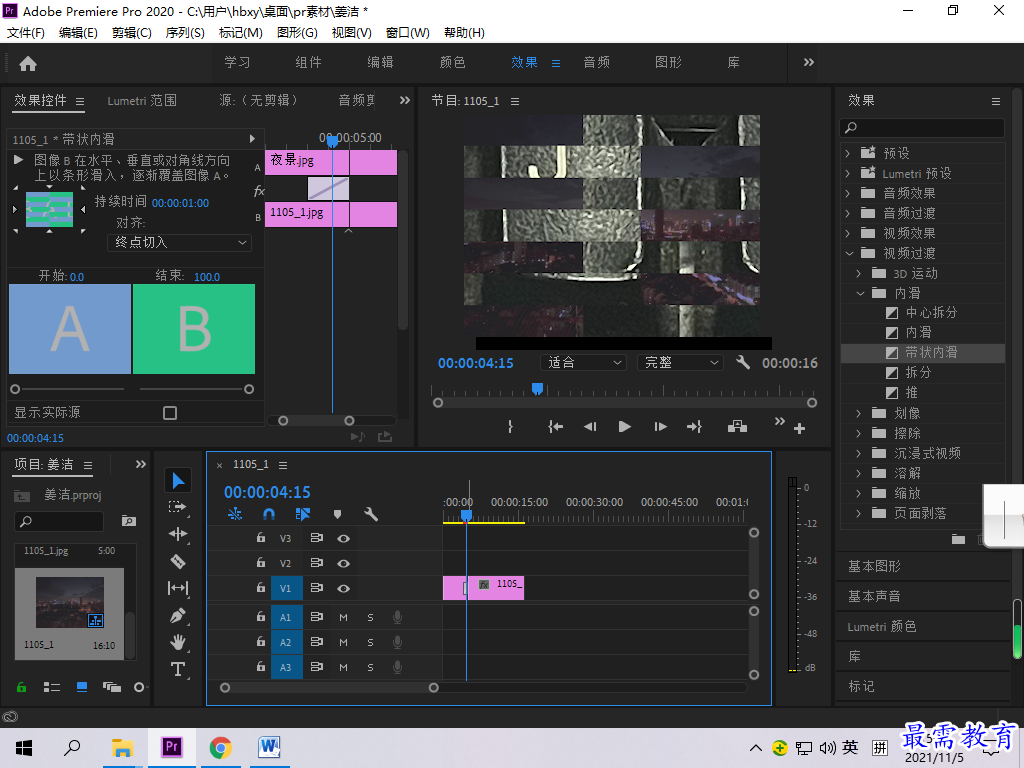This screenshot has height=768, width=1024.
Task: Go to In point in program monitor
Action: click(555, 427)
